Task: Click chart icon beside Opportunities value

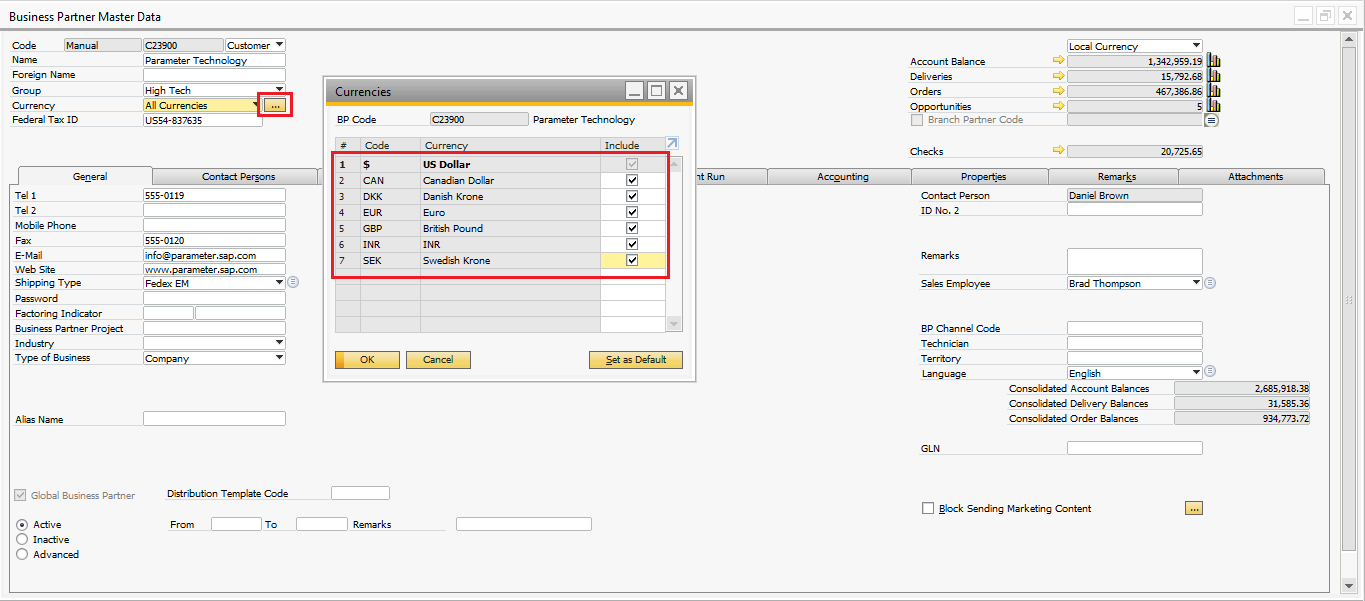Action: pyautogui.click(x=1214, y=106)
